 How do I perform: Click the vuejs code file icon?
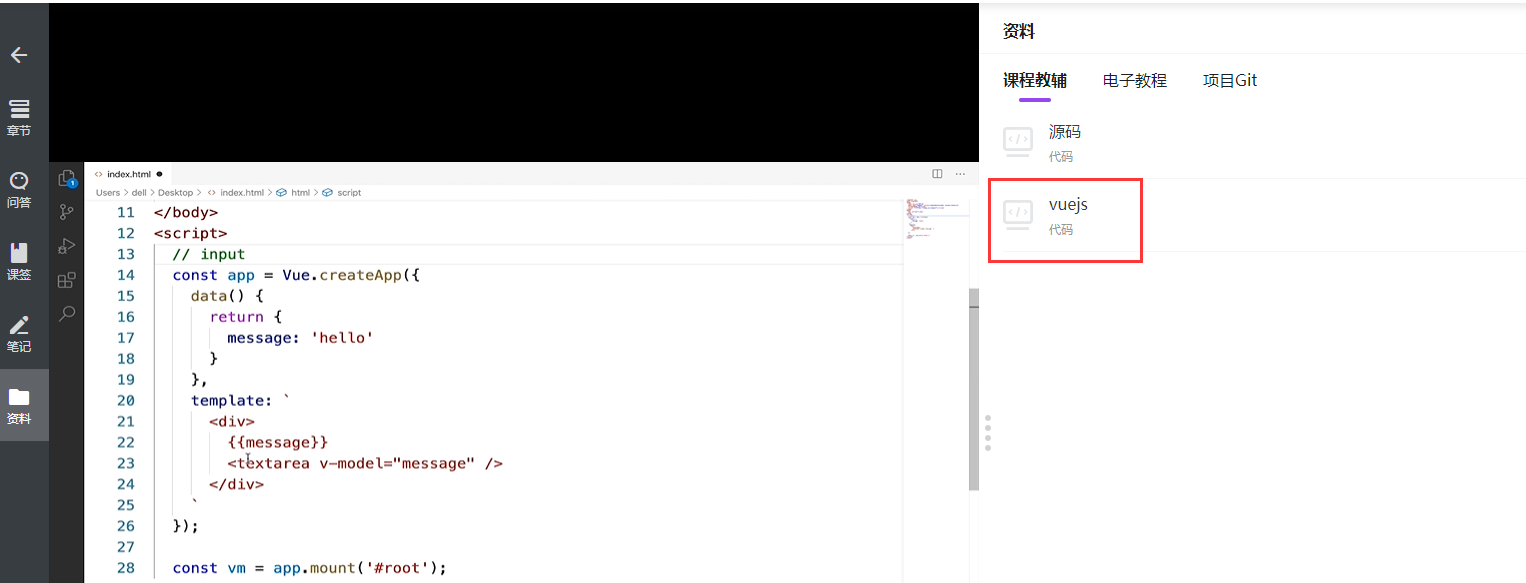pos(1018,214)
